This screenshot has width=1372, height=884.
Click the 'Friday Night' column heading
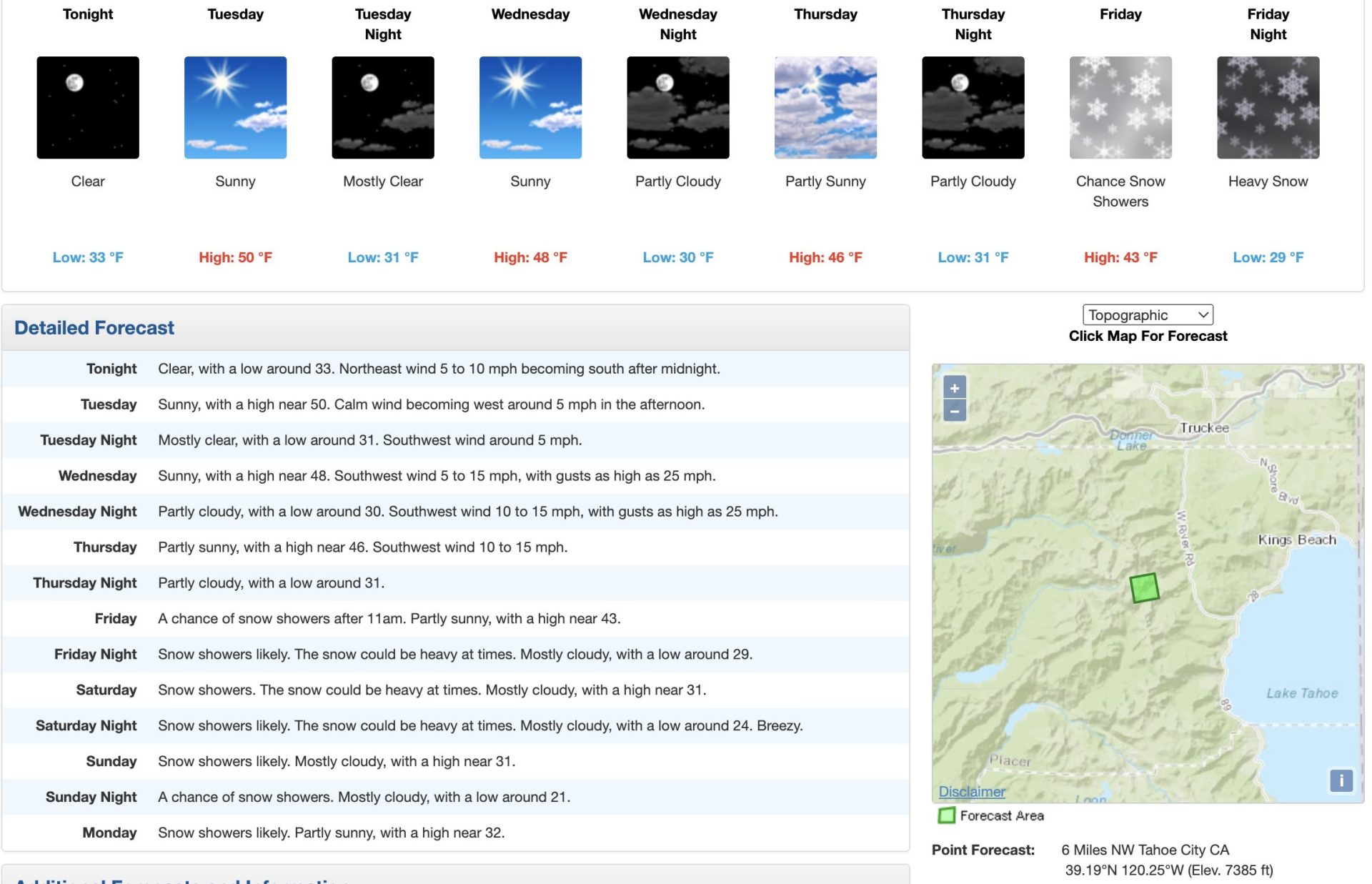pos(1268,24)
